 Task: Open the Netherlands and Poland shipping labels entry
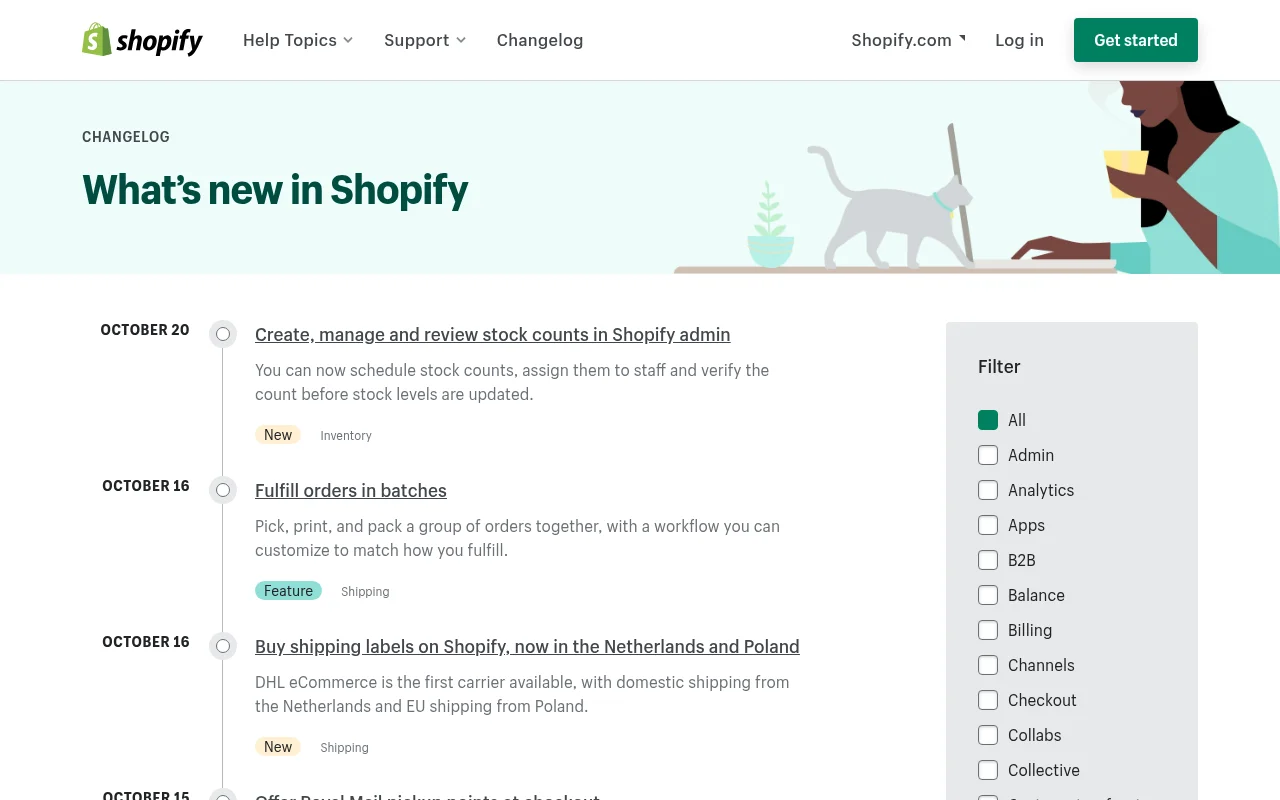point(527,646)
